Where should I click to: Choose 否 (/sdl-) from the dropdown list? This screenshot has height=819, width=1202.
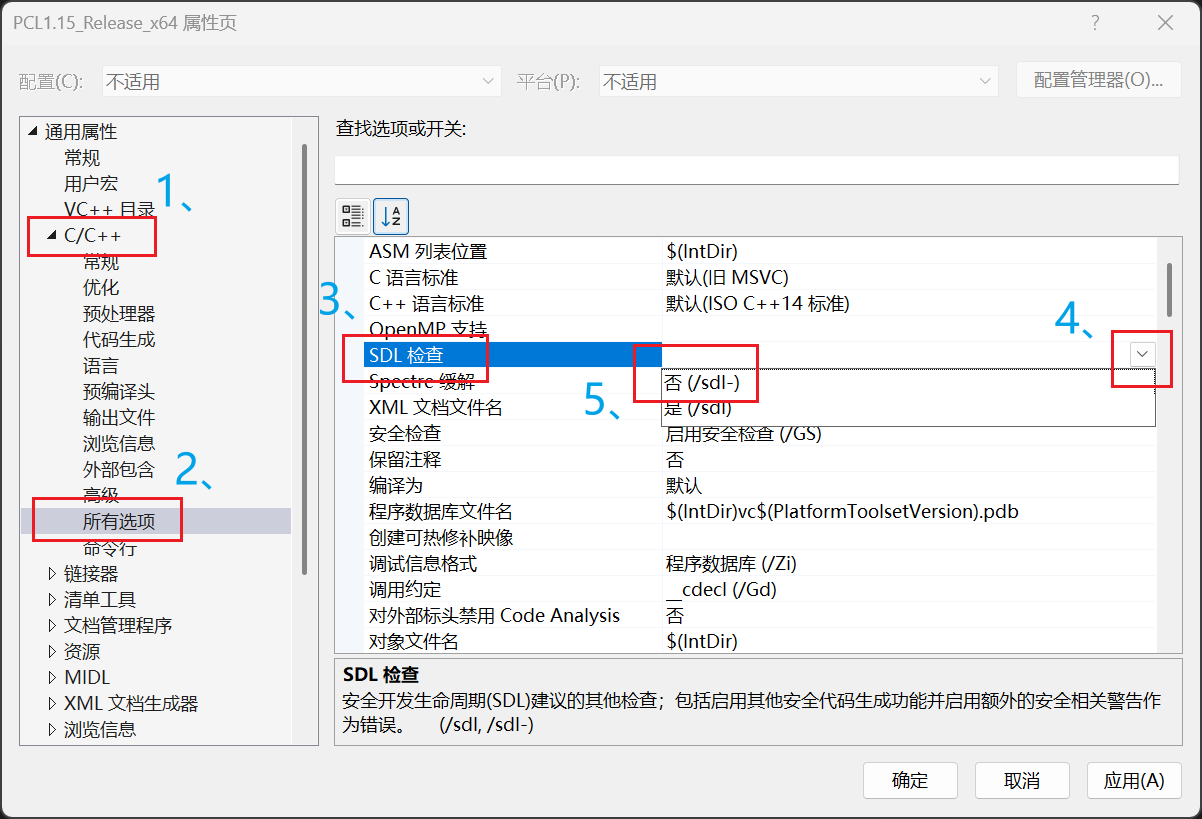[908, 382]
